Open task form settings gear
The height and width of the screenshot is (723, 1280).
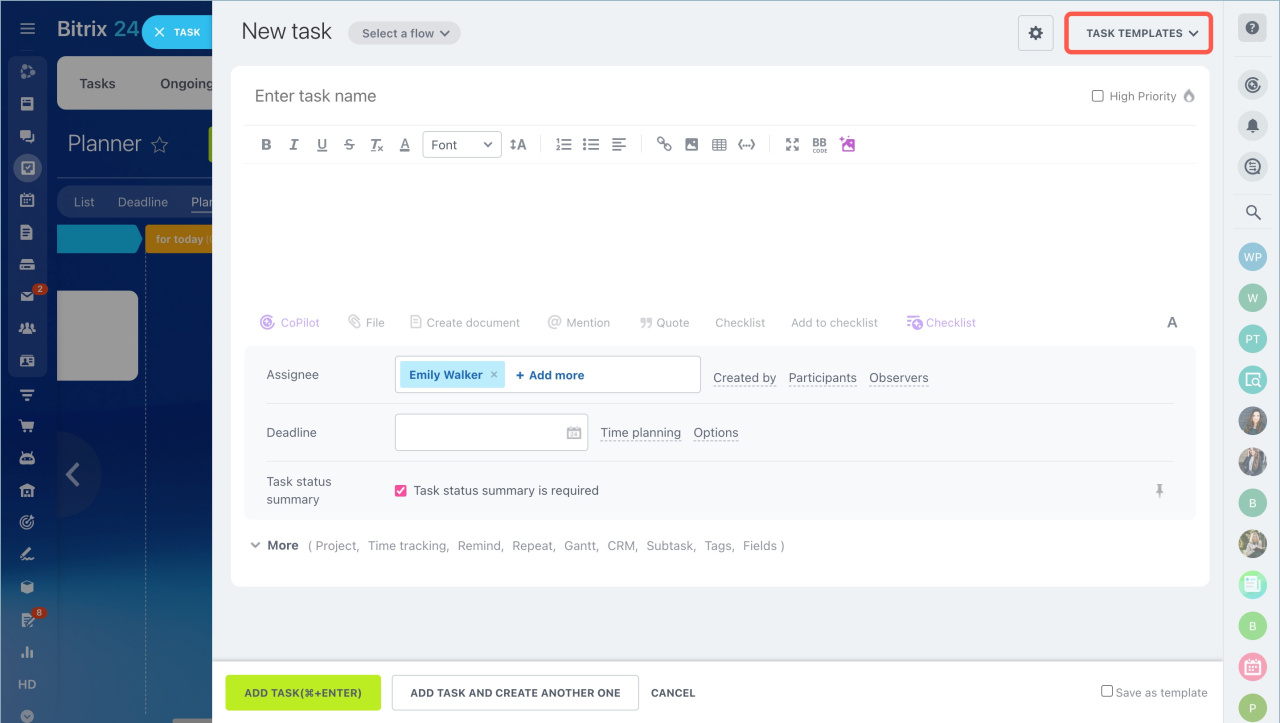(1035, 33)
